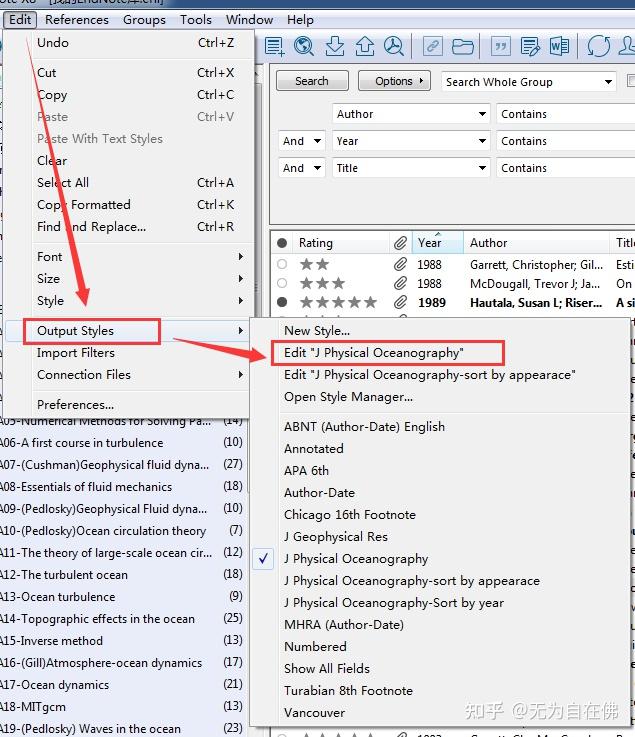635x737 pixels.
Task: Click the Return to Word icon
Action: tap(559, 46)
